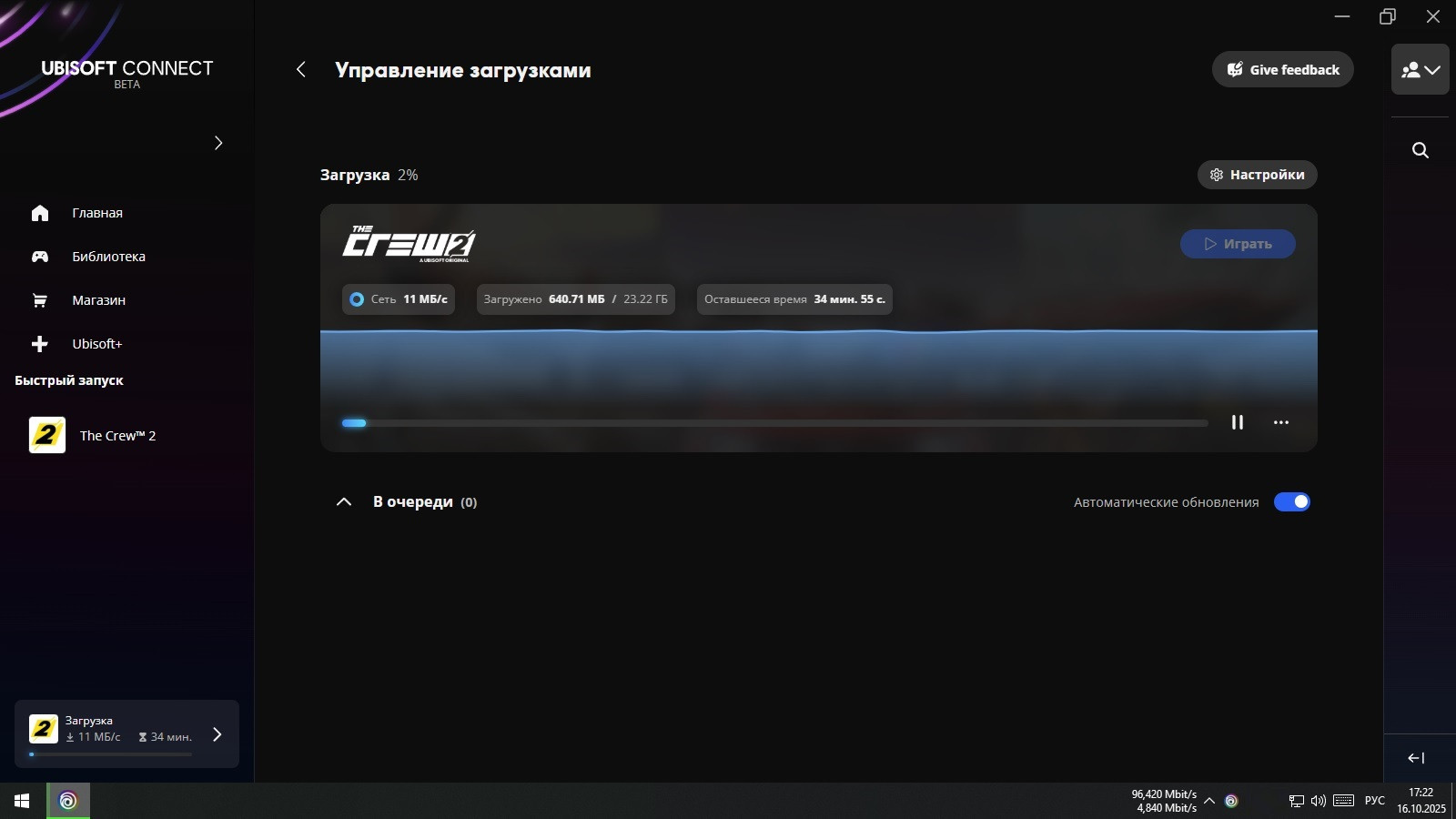
Task: Open the friends account dropdown
Action: [x=1421, y=69]
